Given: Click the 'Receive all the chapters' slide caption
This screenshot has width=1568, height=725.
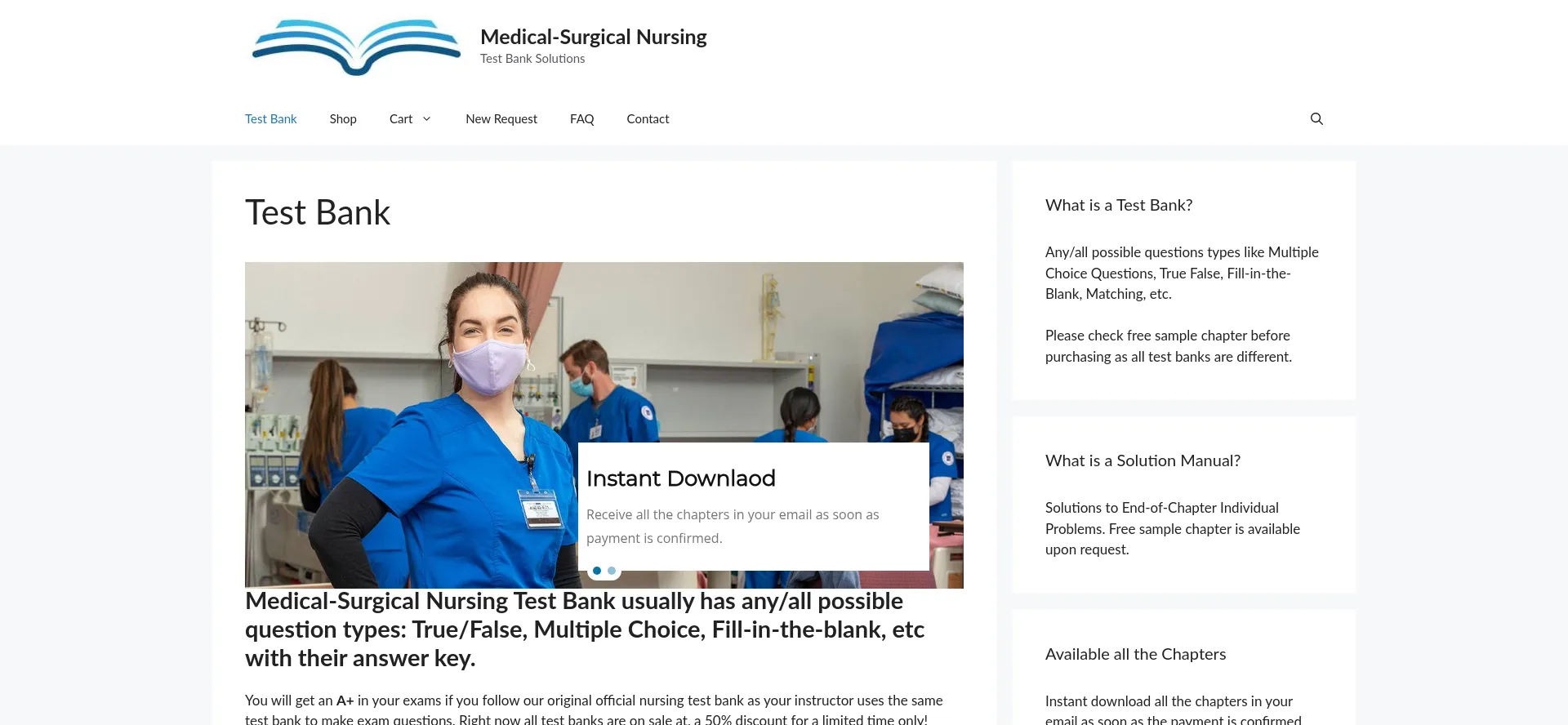Looking at the screenshot, I should point(733,527).
